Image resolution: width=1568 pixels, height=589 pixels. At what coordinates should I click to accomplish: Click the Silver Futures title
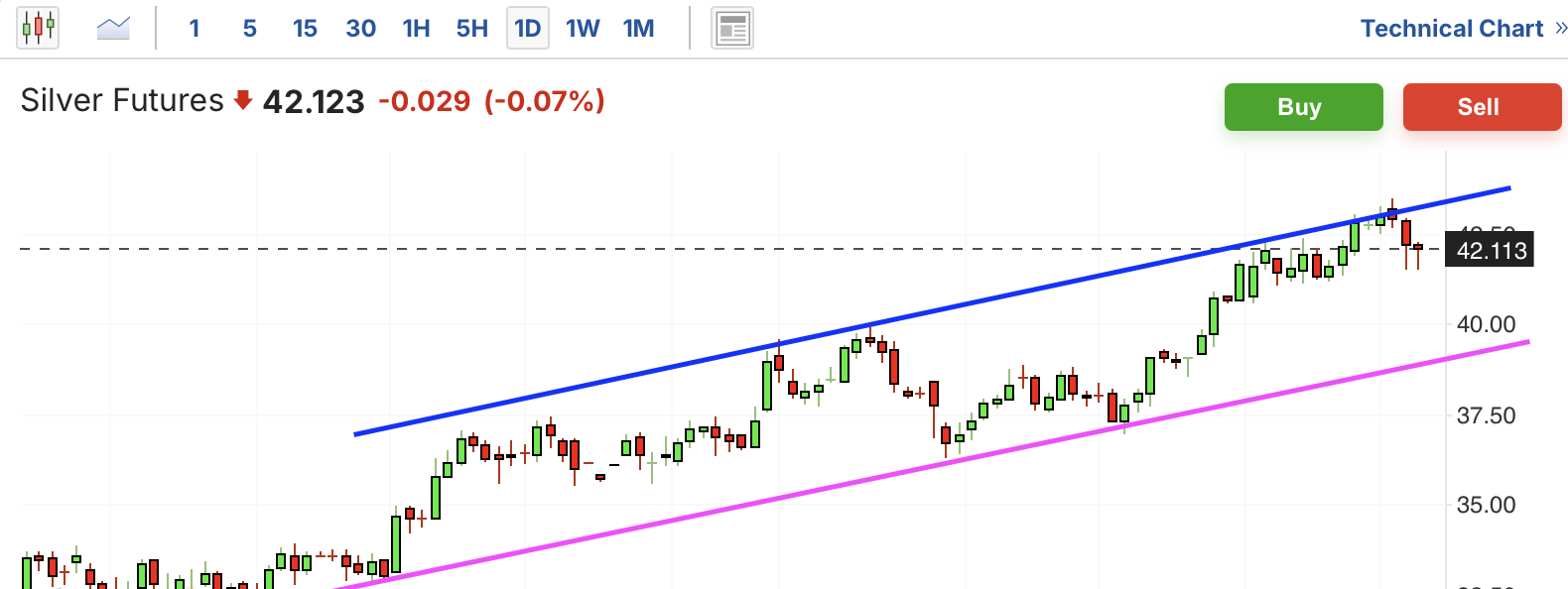[122, 101]
